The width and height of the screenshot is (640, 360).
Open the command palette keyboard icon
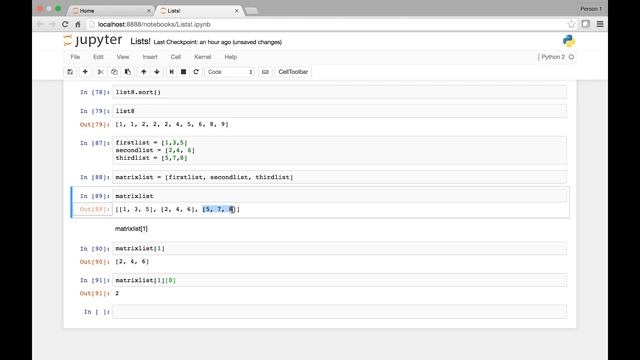pyautogui.click(x=265, y=72)
